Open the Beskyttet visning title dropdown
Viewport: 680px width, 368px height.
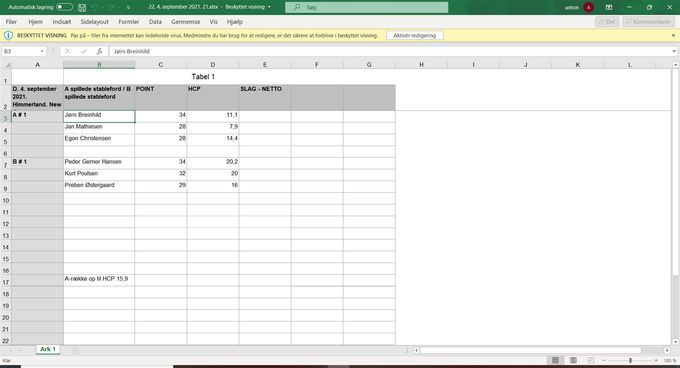(x=269, y=7)
